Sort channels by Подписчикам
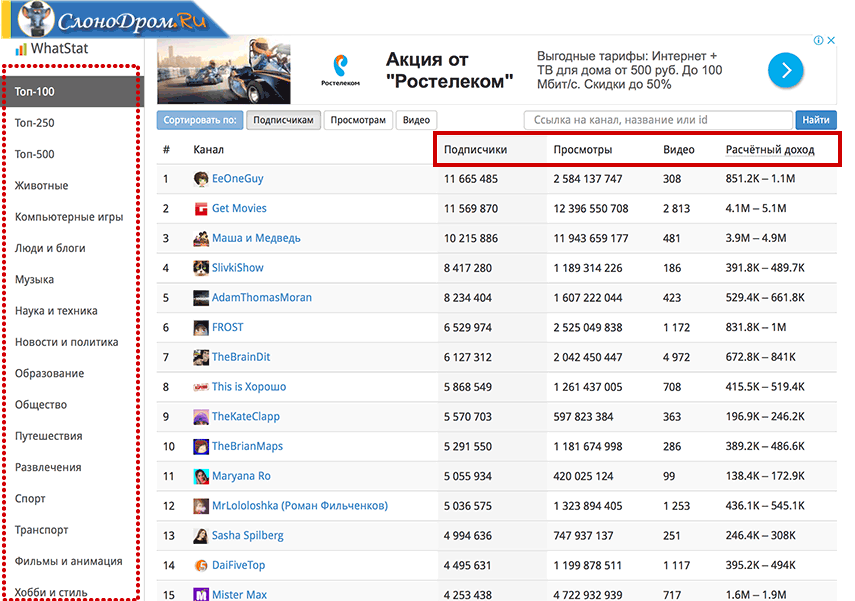 coord(285,120)
